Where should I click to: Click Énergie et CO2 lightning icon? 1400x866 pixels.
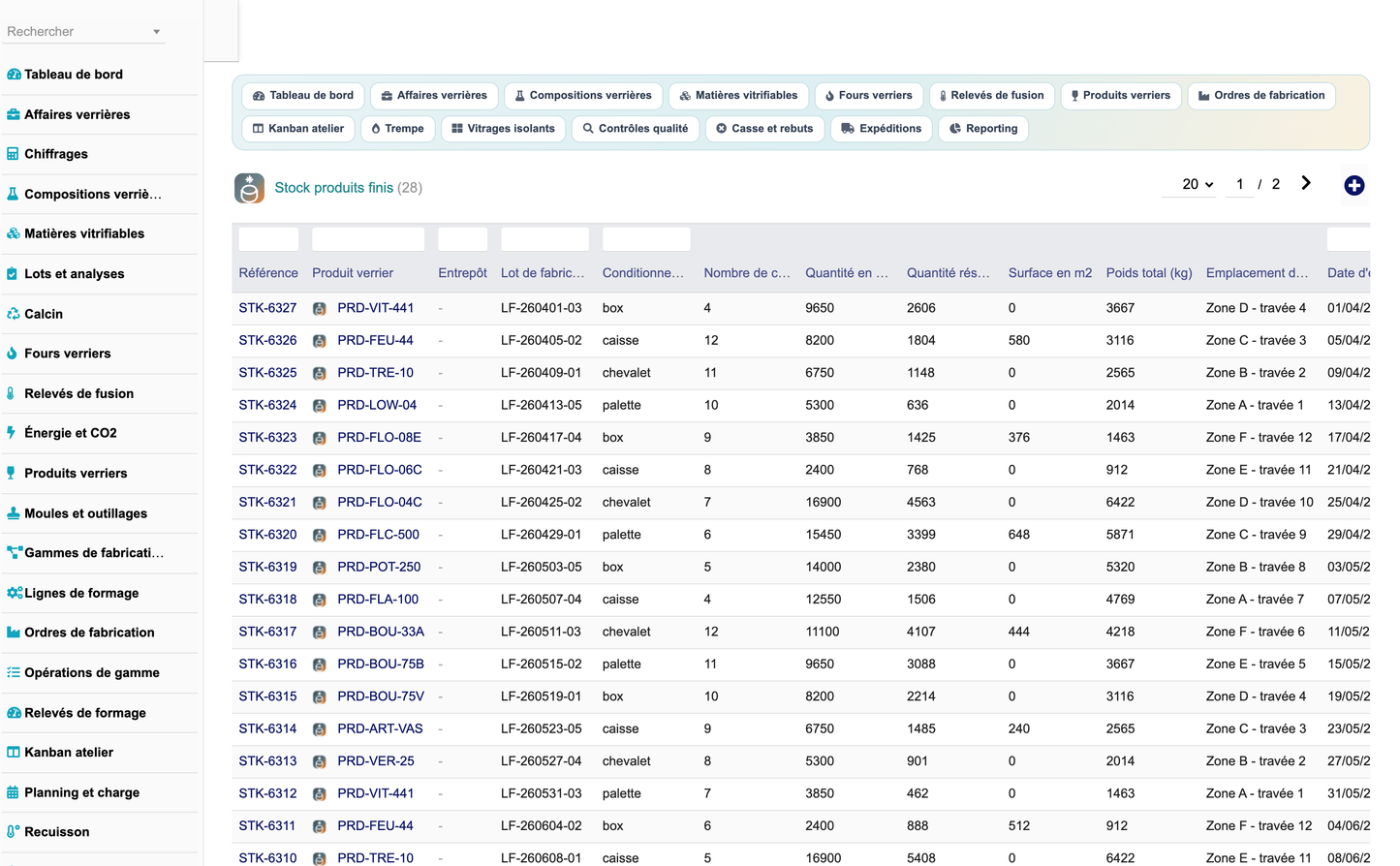[11, 433]
